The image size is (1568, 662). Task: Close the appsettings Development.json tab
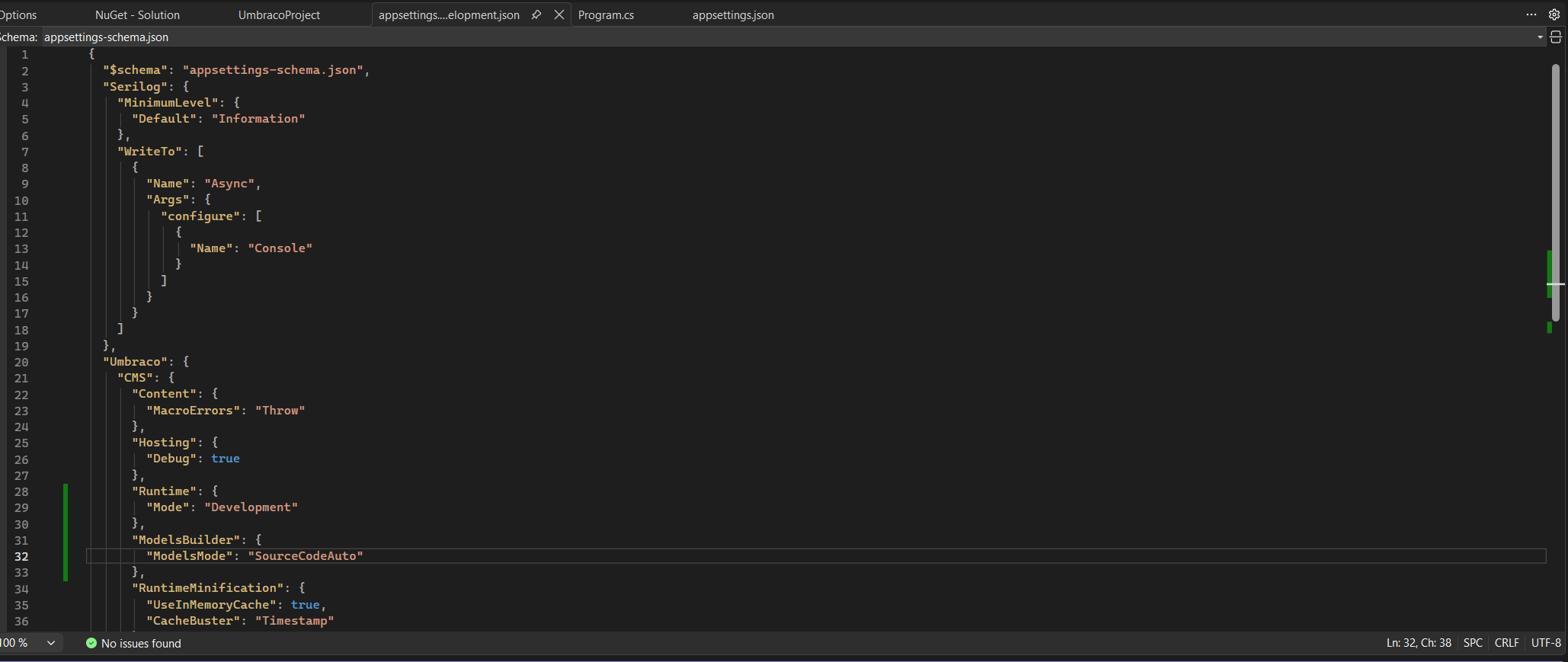pyautogui.click(x=559, y=14)
